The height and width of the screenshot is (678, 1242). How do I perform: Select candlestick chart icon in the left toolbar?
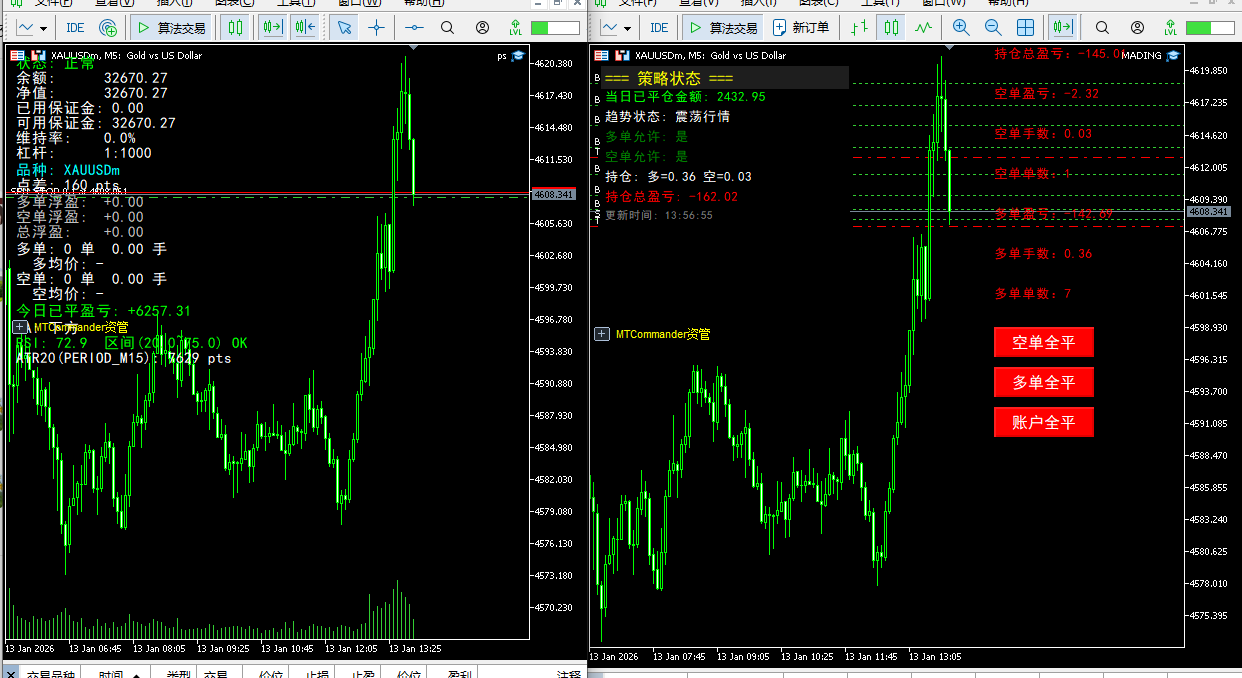click(234, 28)
